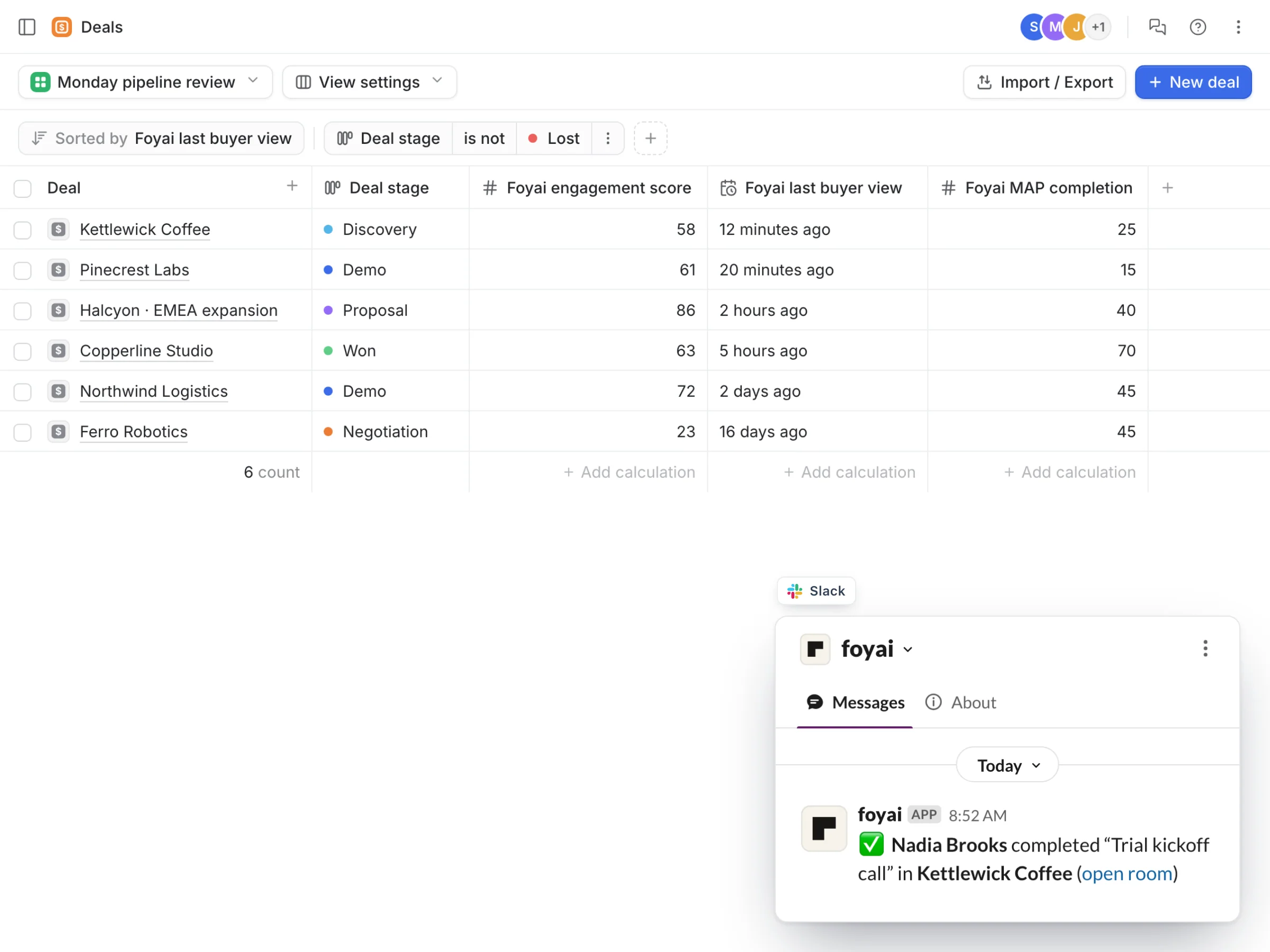Viewport: 1270px width, 952px height.
Task: Change the Lost filter value
Action: [x=554, y=138]
